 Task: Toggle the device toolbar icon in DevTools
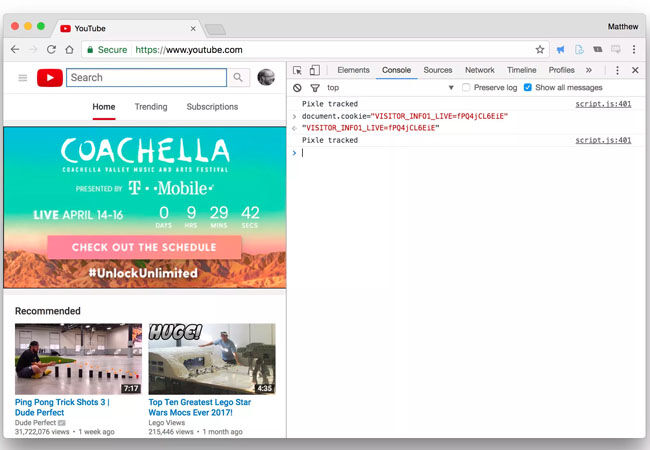(x=314, y=70)
